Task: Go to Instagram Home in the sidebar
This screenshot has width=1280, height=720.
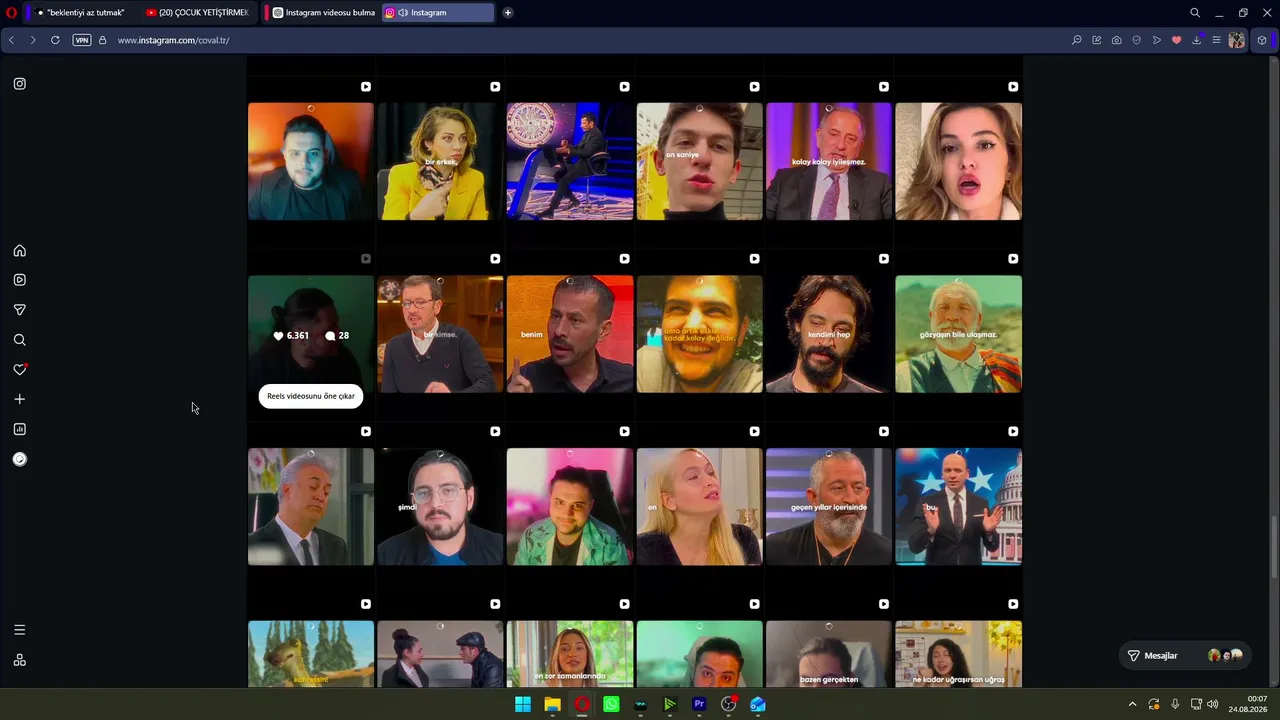Action: (x=19, y=251)
